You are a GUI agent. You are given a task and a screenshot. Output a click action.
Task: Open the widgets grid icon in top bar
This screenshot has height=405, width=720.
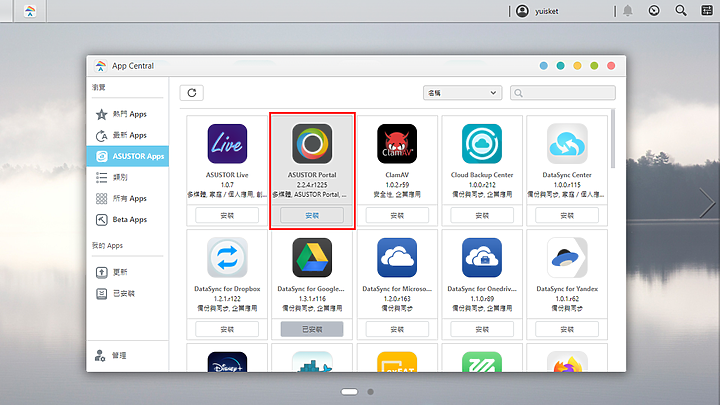tap(707, 11)
